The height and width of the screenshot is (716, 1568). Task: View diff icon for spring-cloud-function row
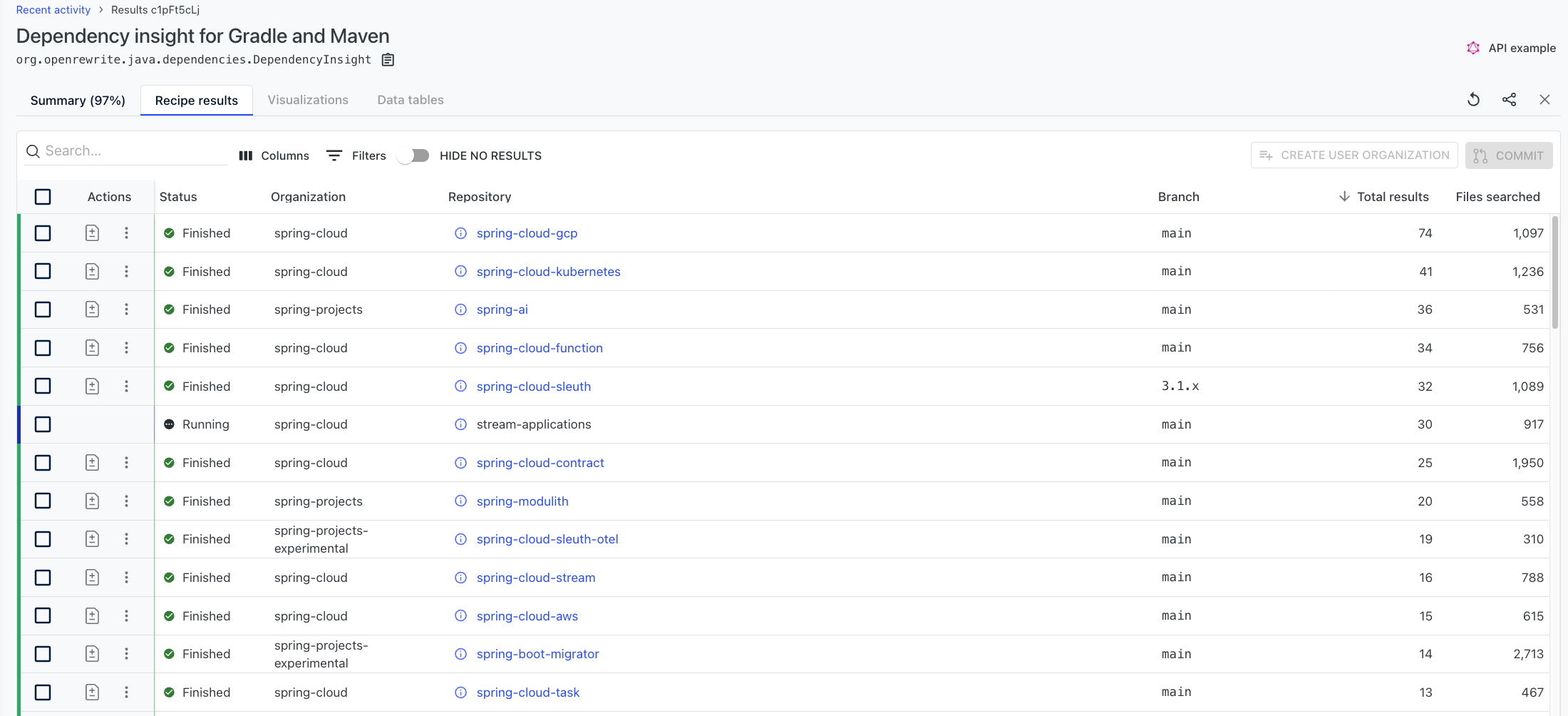[92, 348]
